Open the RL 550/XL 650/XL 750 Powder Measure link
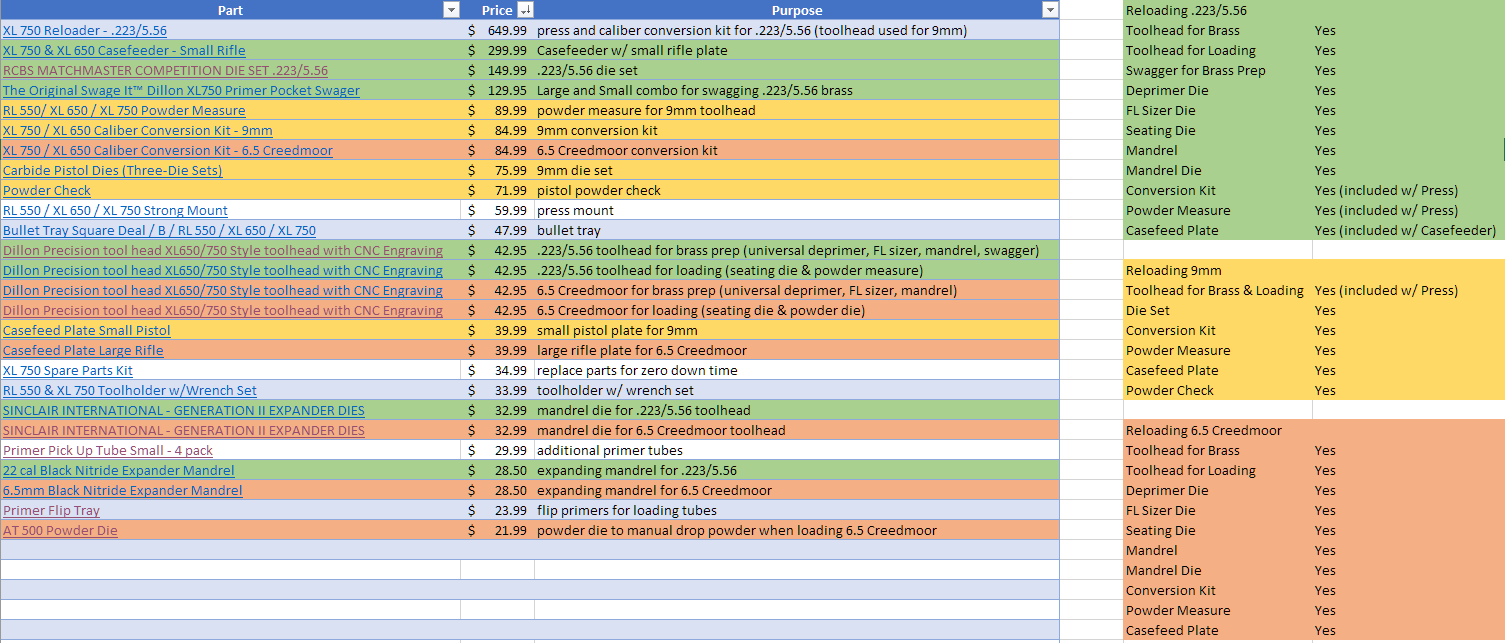1505x643 pixels. pyautogui.click(x=124, y=110)
